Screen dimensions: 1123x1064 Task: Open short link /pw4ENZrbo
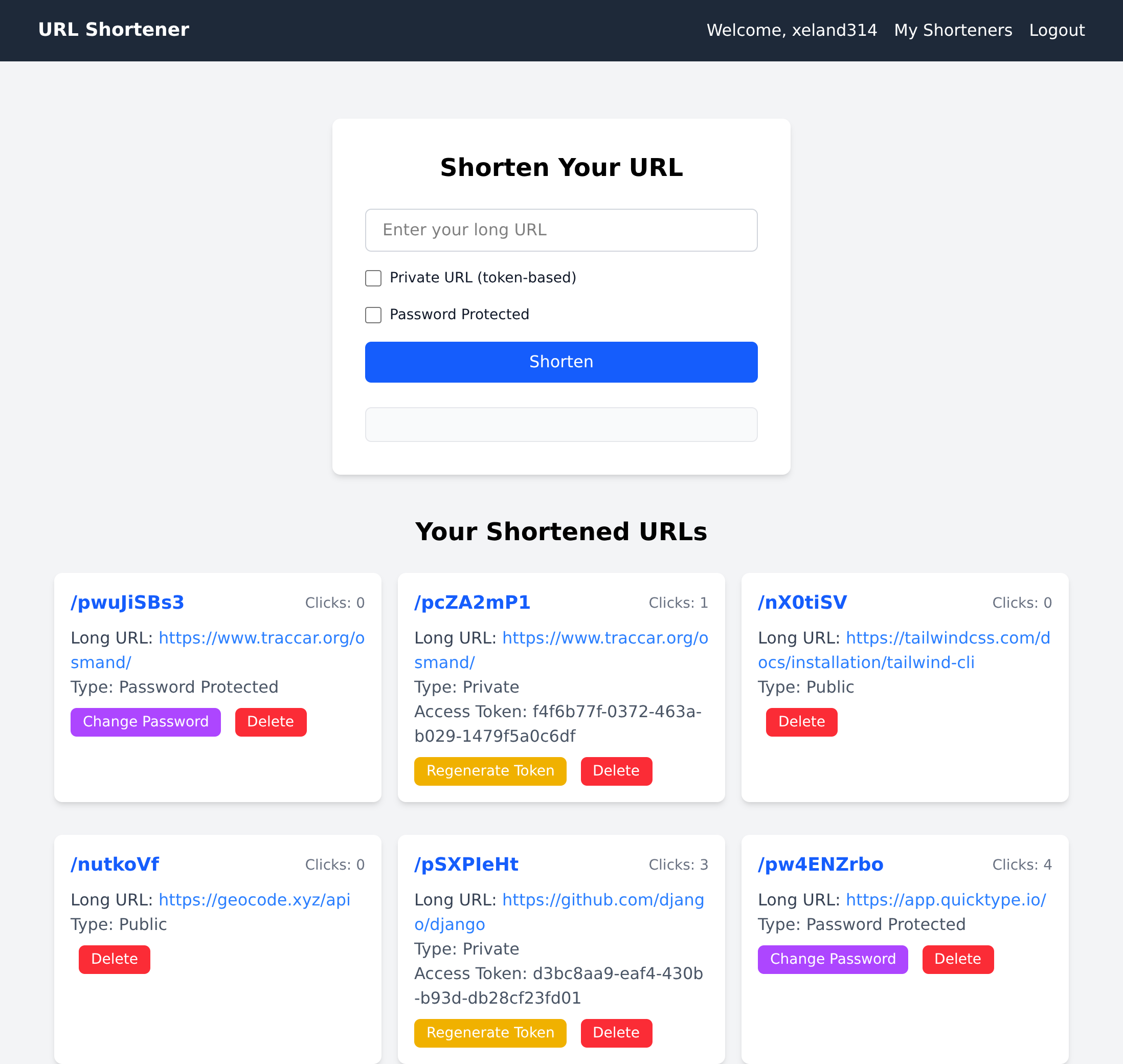coord(821,864)
